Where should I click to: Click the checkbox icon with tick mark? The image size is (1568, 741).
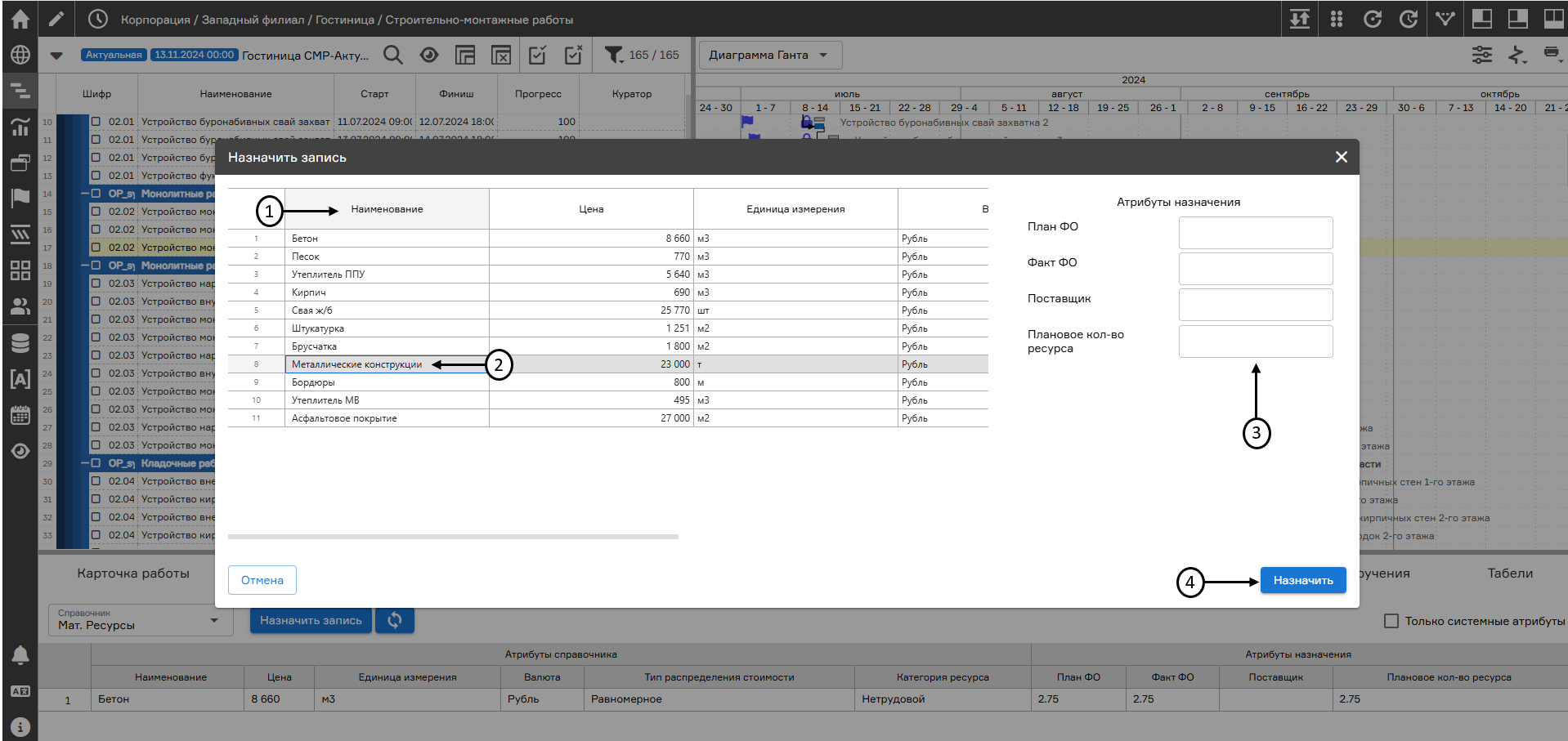click(537, 55)
